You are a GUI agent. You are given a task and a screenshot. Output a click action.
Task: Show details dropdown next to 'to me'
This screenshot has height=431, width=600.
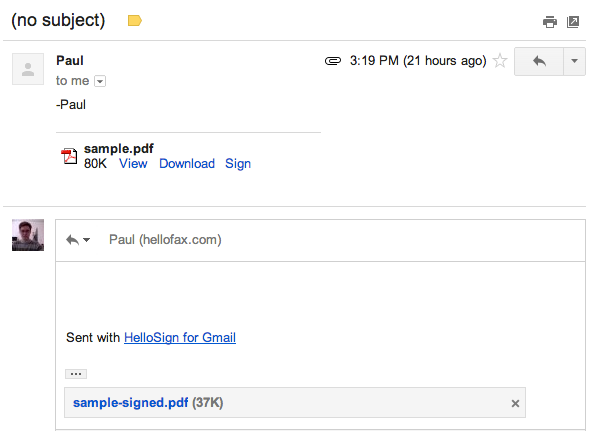pos(100,81)
